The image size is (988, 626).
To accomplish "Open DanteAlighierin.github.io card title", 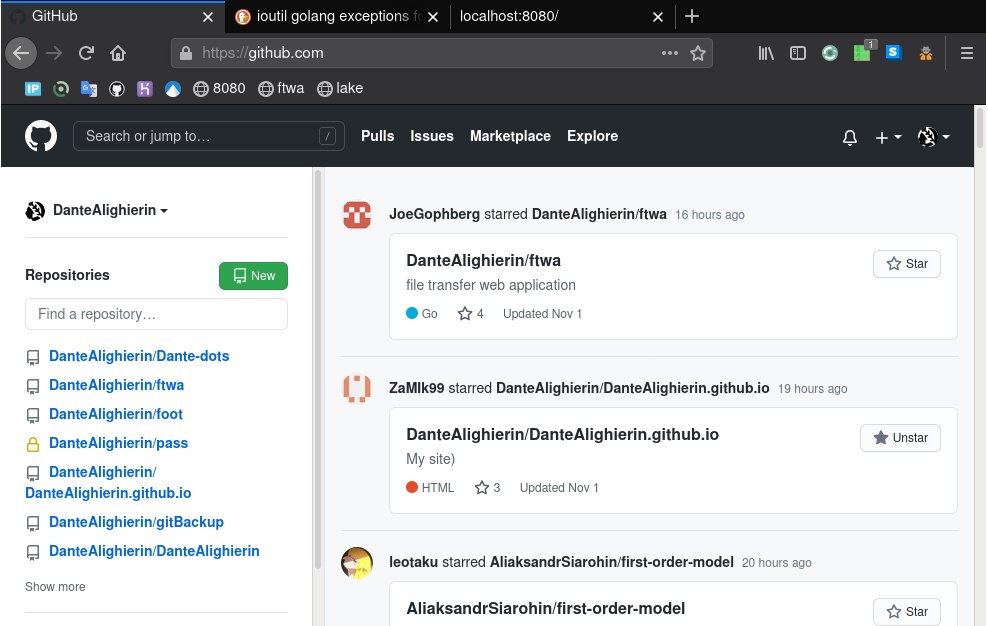I will pyautogui.click(x=562, y=435).
